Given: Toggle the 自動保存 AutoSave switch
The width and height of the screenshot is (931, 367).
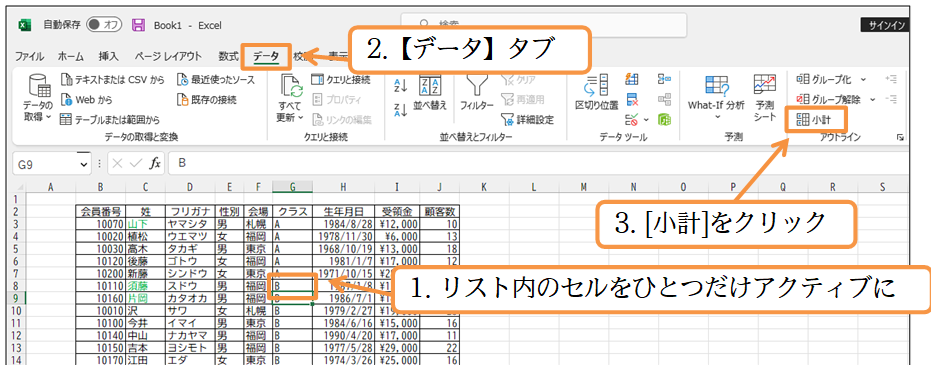Looking at the screenshot, I should [x=104, y=25].
